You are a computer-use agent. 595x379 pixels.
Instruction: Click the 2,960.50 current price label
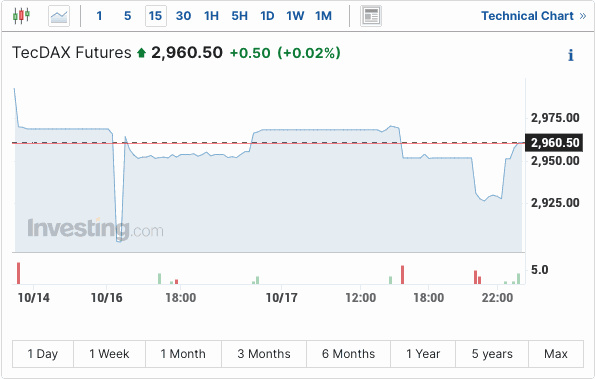pyautogui.click(x=187, y=52)
